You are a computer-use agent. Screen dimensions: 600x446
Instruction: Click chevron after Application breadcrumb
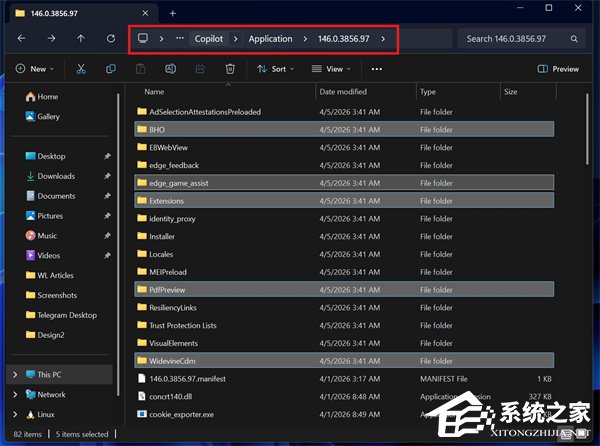305,39
